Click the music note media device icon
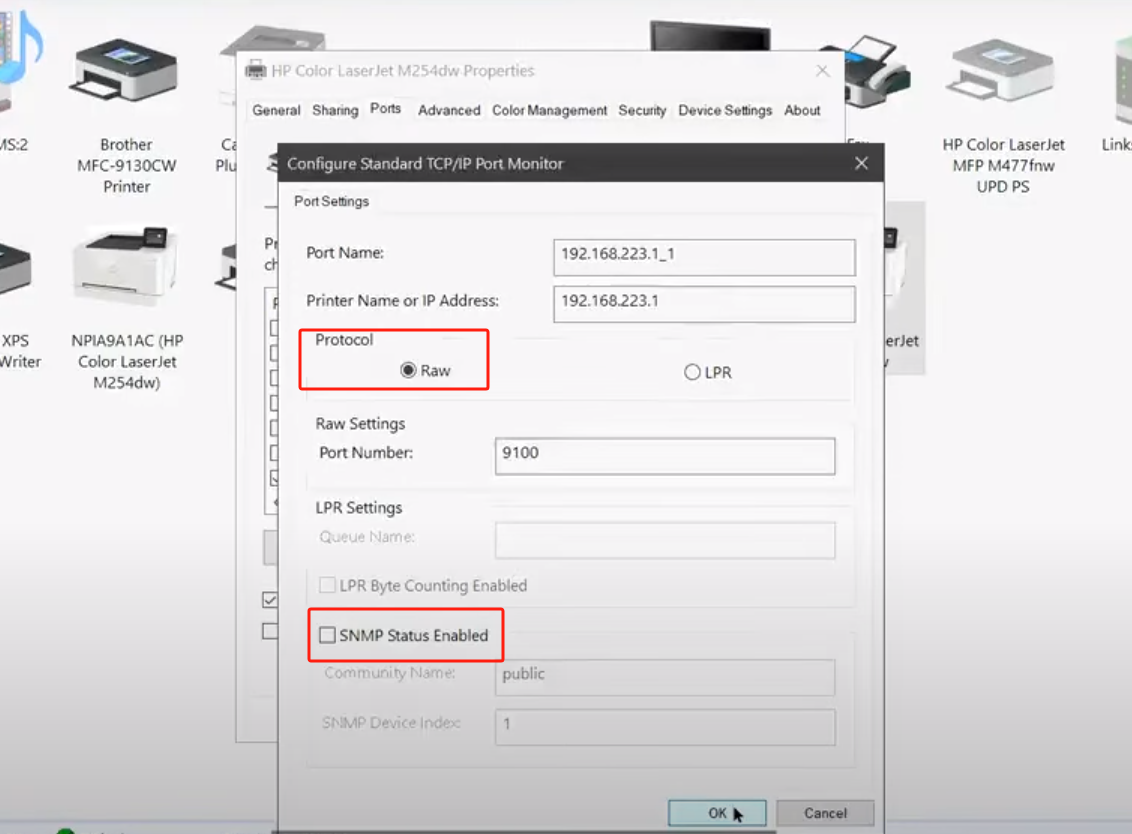This screenshot has height=834, width=1132. pos(22,45)
